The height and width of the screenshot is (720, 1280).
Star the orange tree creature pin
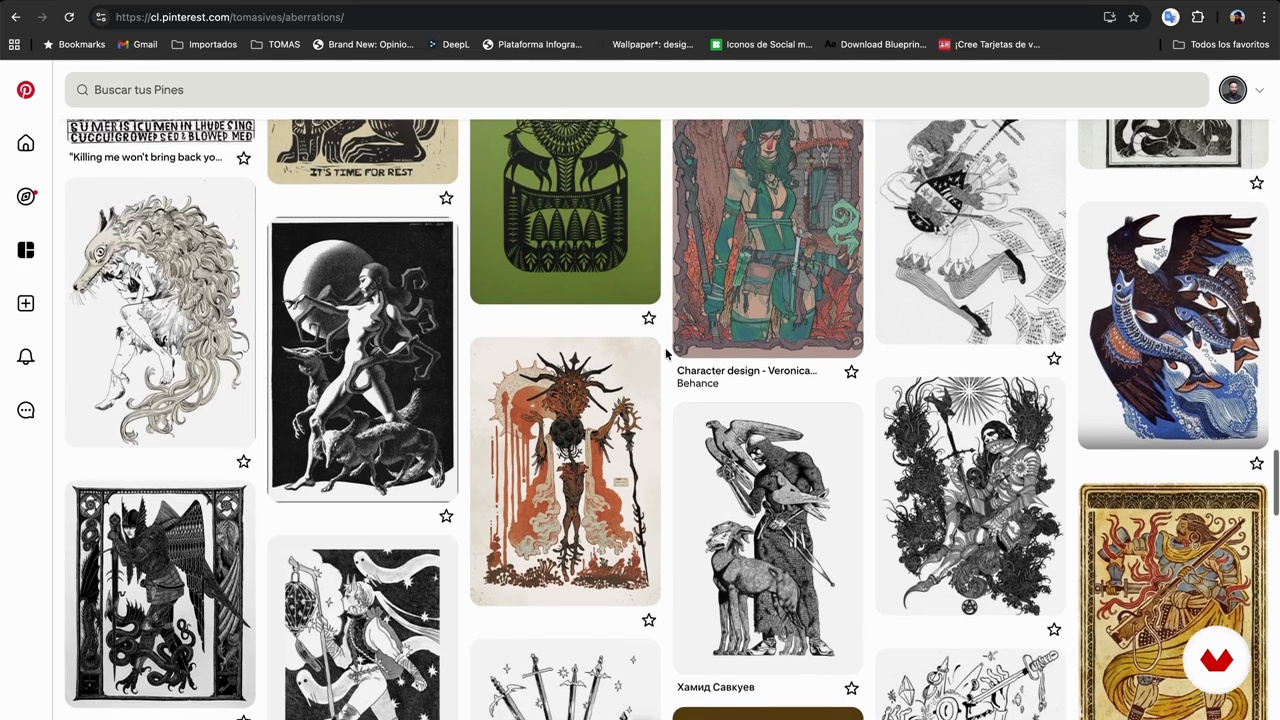(649, 620)
